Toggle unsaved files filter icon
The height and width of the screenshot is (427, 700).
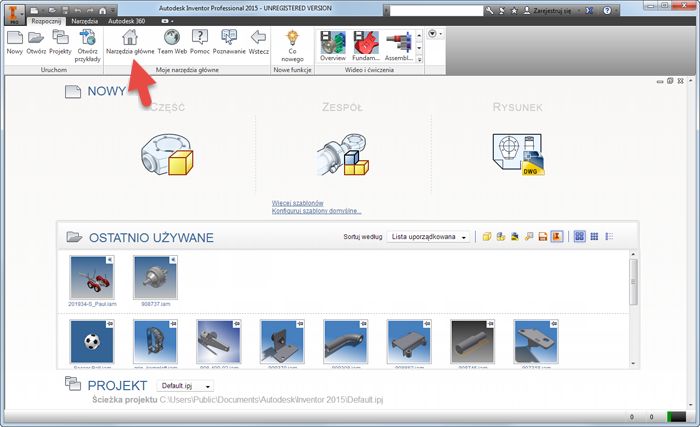point(543,237)
